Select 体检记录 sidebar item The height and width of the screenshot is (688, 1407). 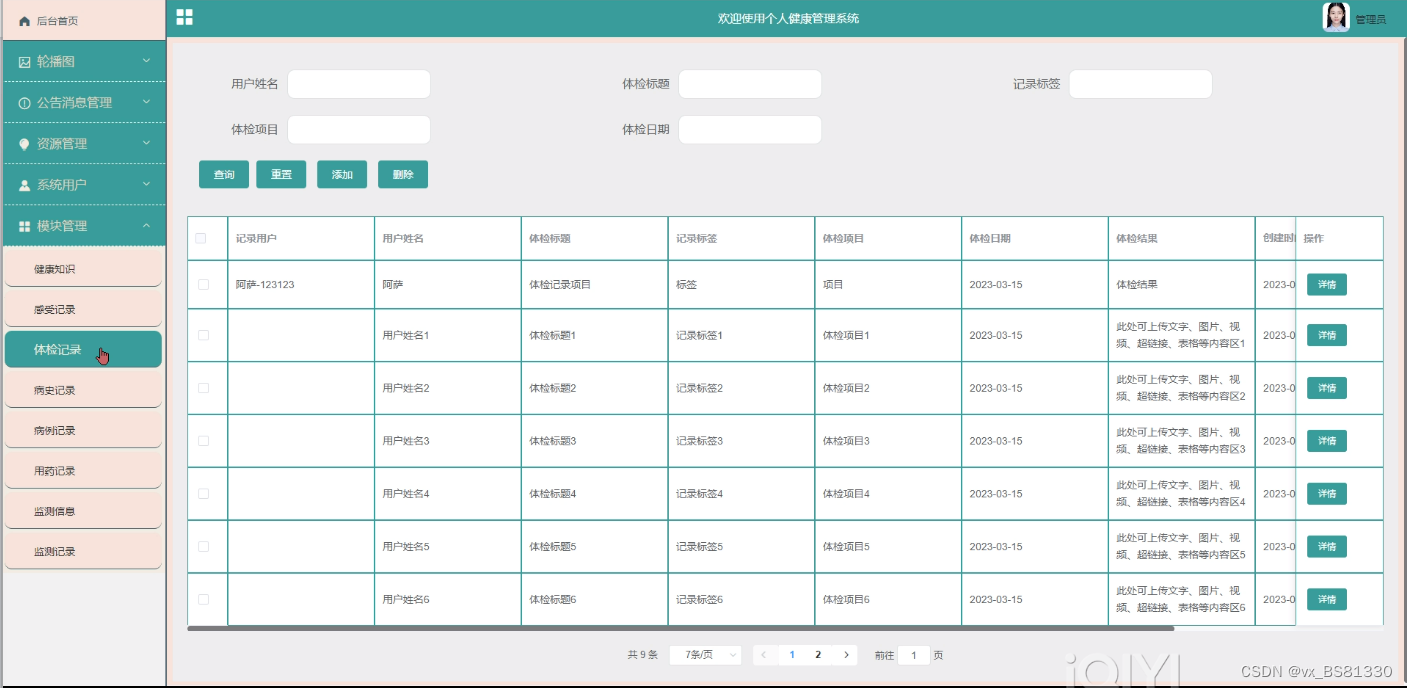click(x=83, y=350)
